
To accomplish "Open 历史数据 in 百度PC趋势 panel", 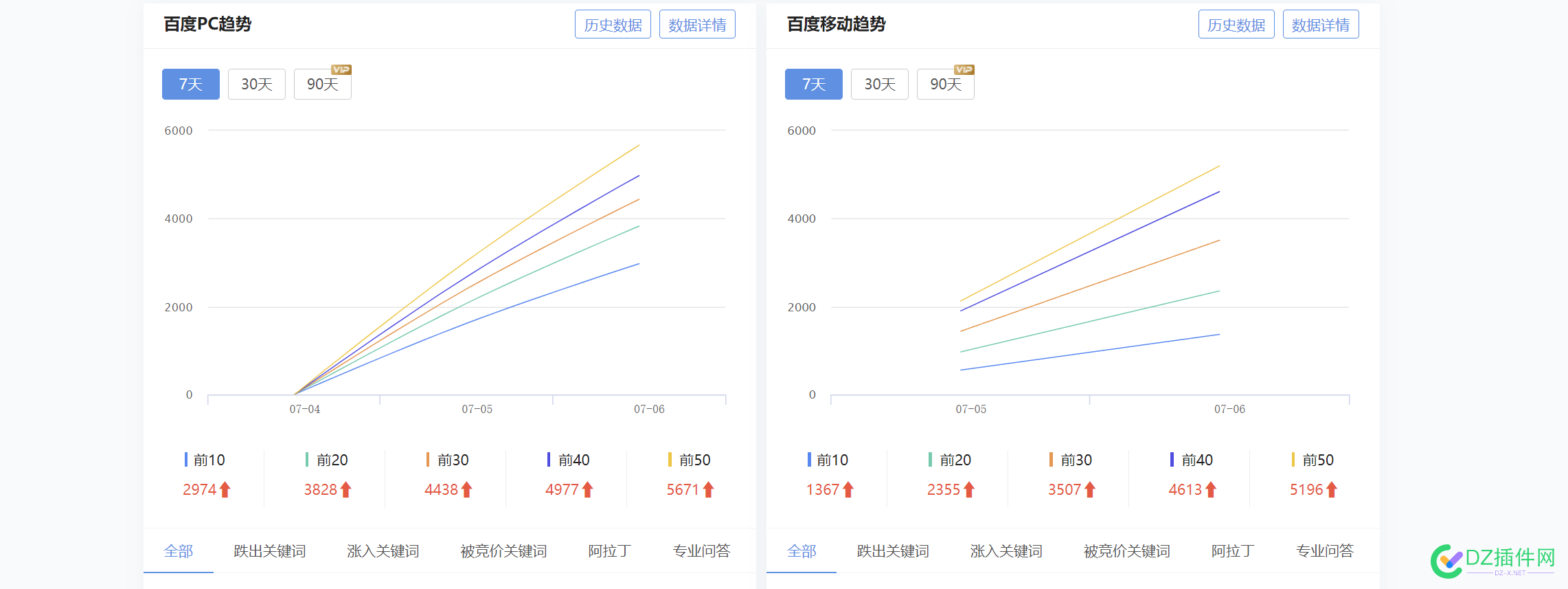I will coord(613,25).
